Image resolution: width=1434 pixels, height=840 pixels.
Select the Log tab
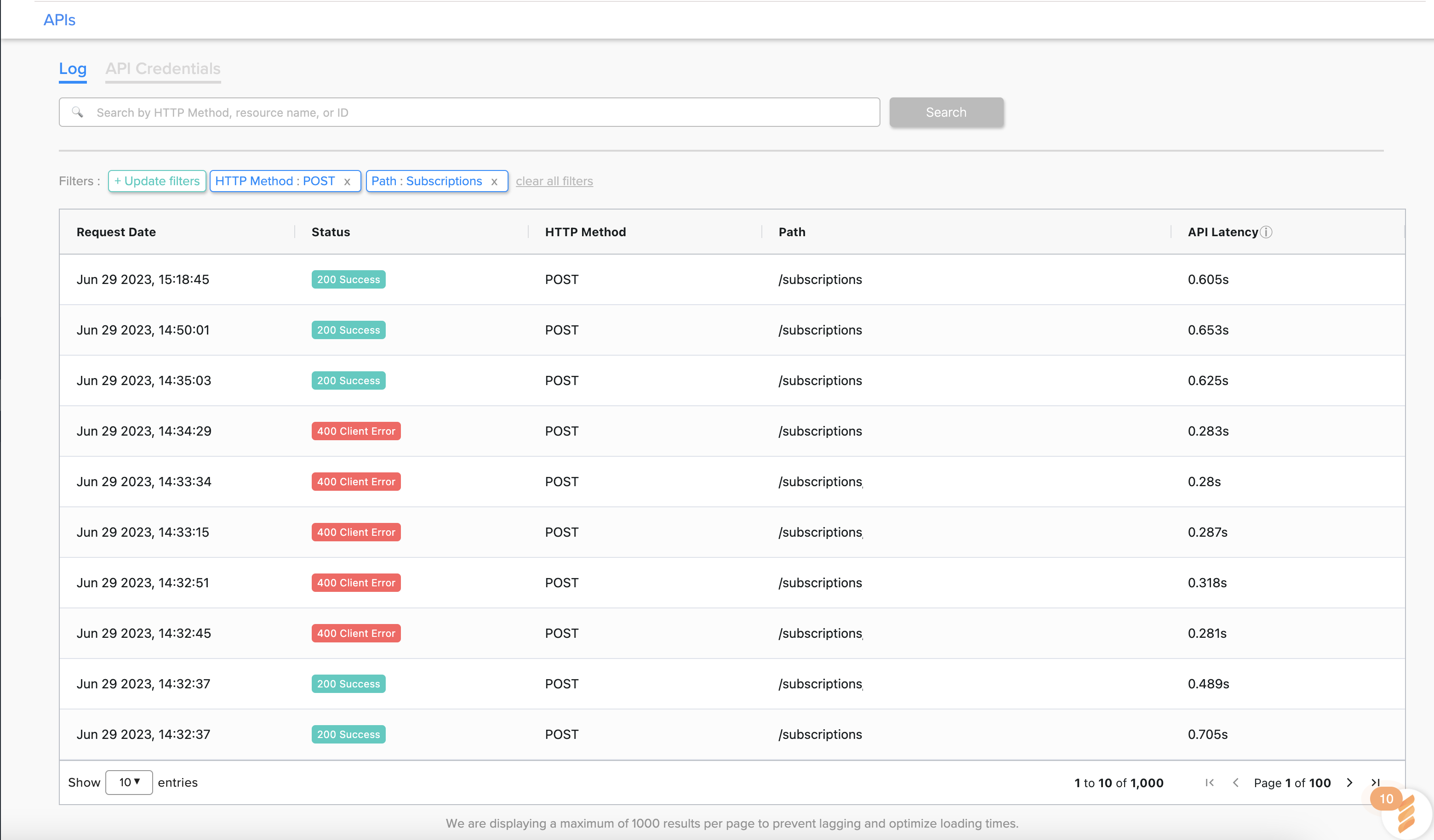pyautogui.click(x=72, y=69)
